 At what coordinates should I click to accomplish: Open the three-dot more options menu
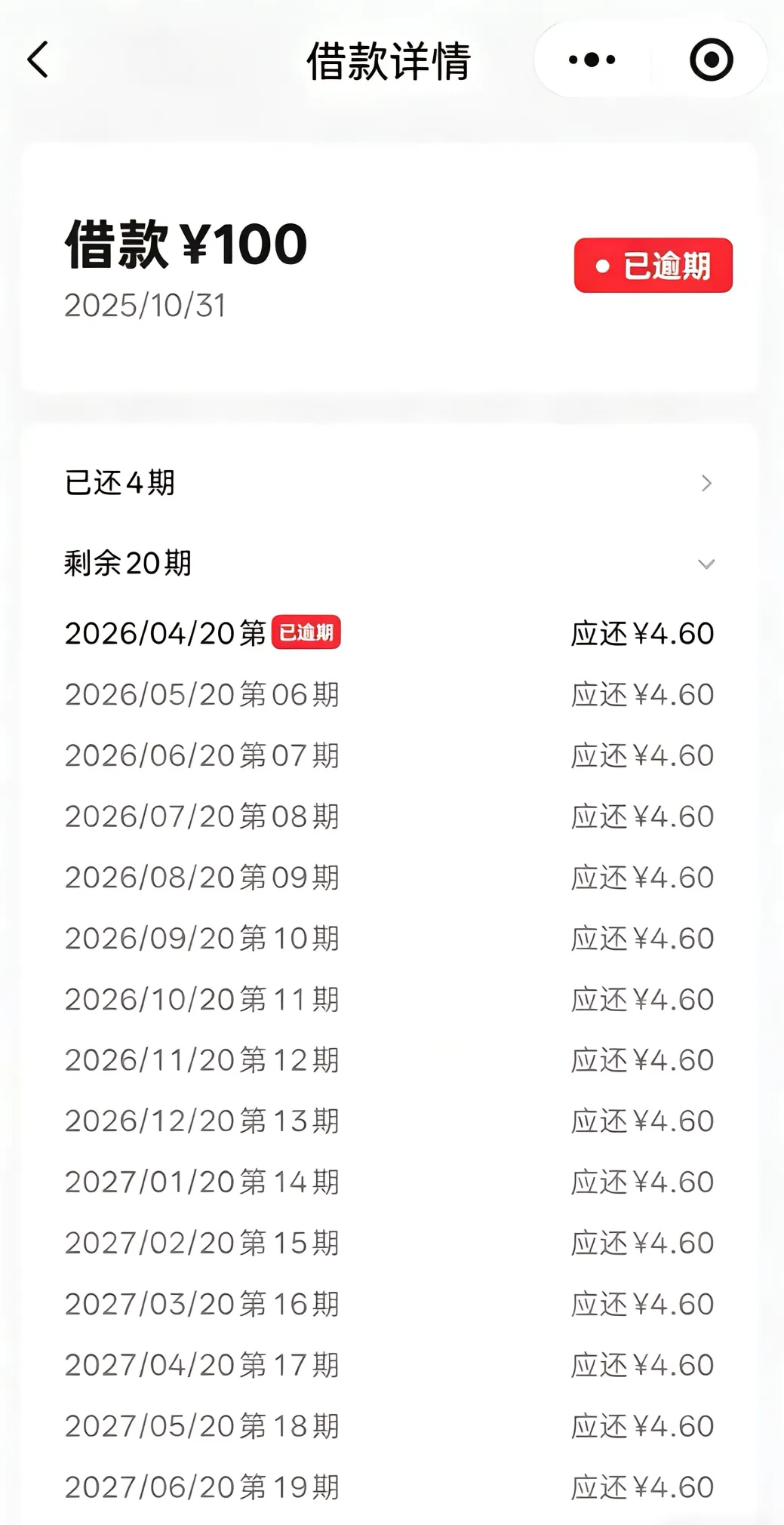coord(592,60)
